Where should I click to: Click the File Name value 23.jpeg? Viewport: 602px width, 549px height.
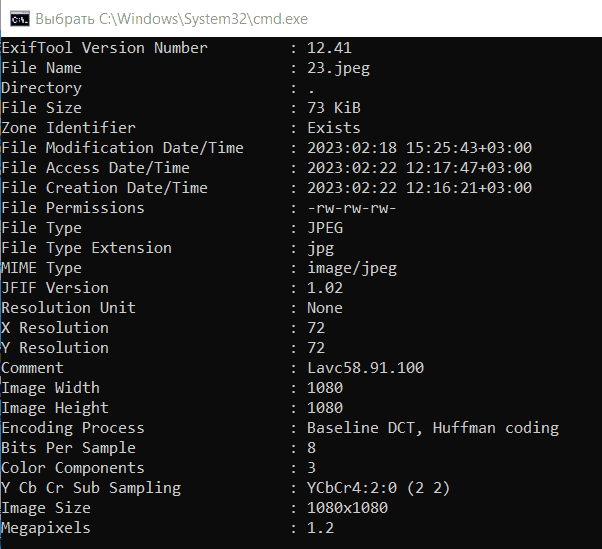click(x=338, y=68)
